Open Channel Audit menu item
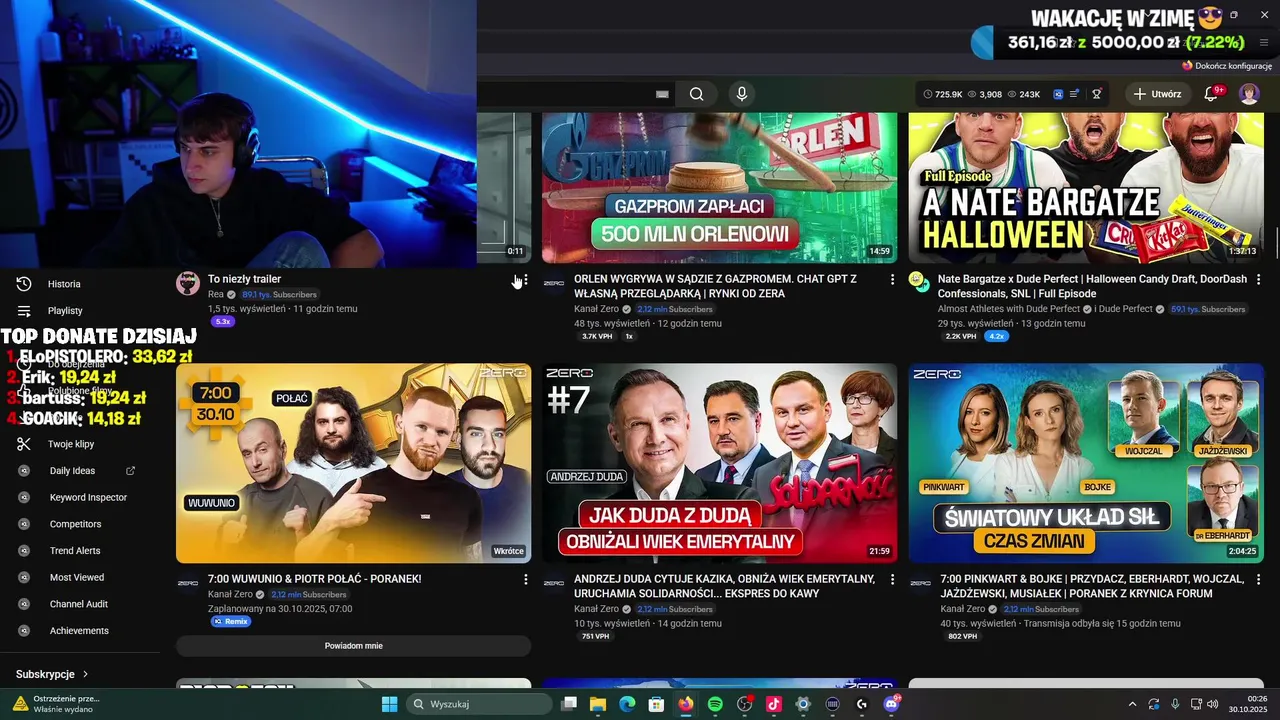1280x720 pixels. (x=78, y=604)
